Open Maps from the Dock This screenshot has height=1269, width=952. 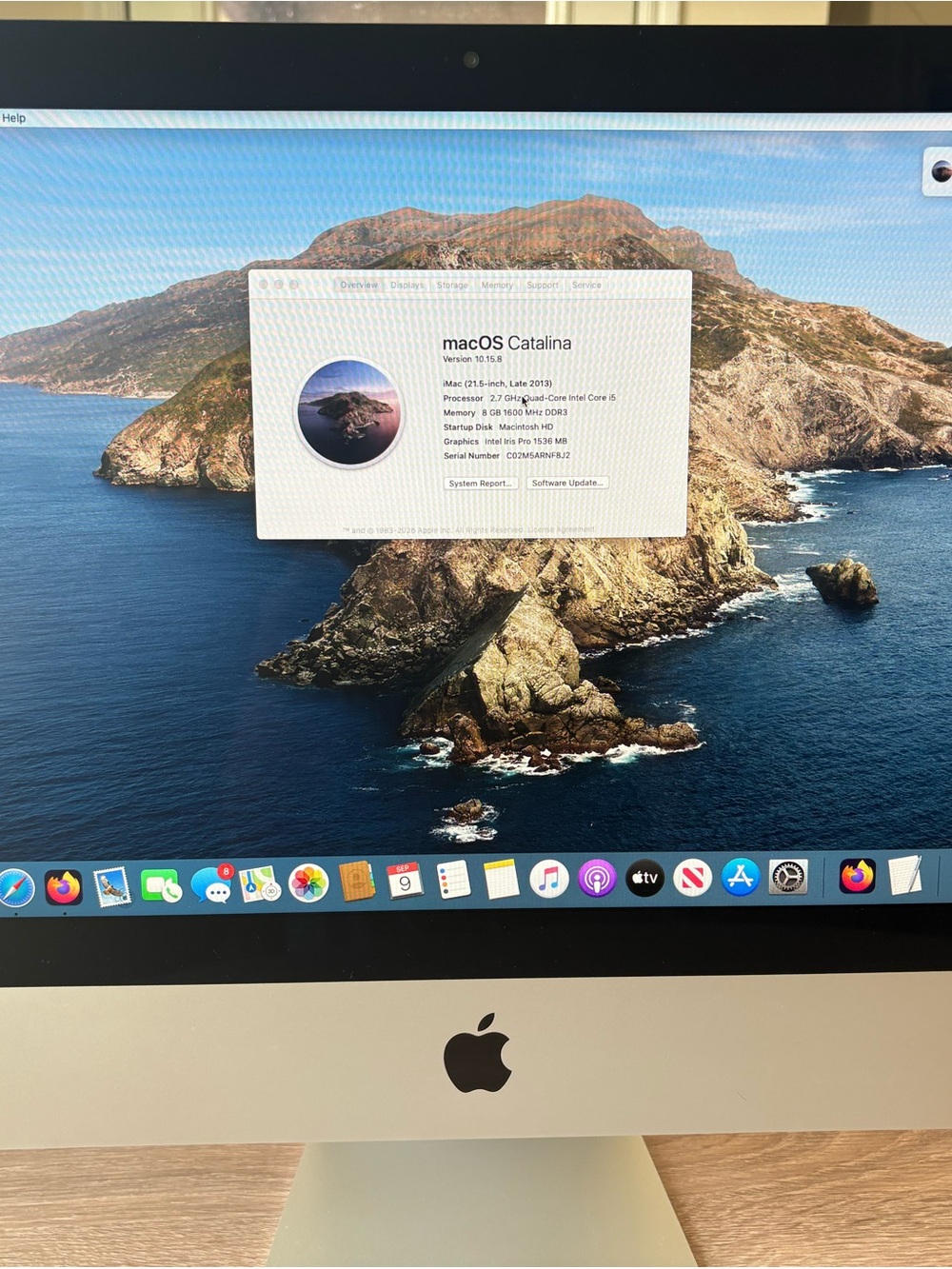pyautogui.click(x=259, y=884)
